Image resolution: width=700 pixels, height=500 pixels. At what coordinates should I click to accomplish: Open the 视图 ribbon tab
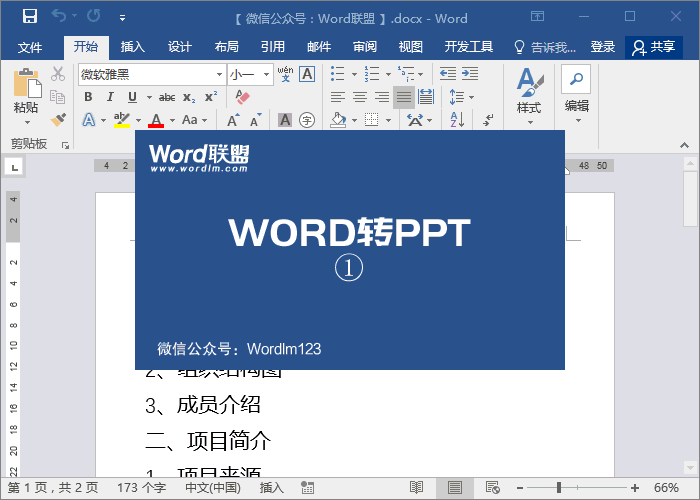(x=411, y=47)
